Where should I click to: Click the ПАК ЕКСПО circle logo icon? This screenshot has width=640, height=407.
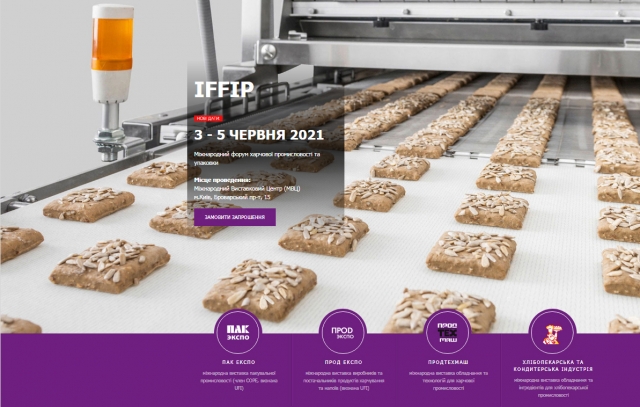pyautogui.click(x=238, y=332)
